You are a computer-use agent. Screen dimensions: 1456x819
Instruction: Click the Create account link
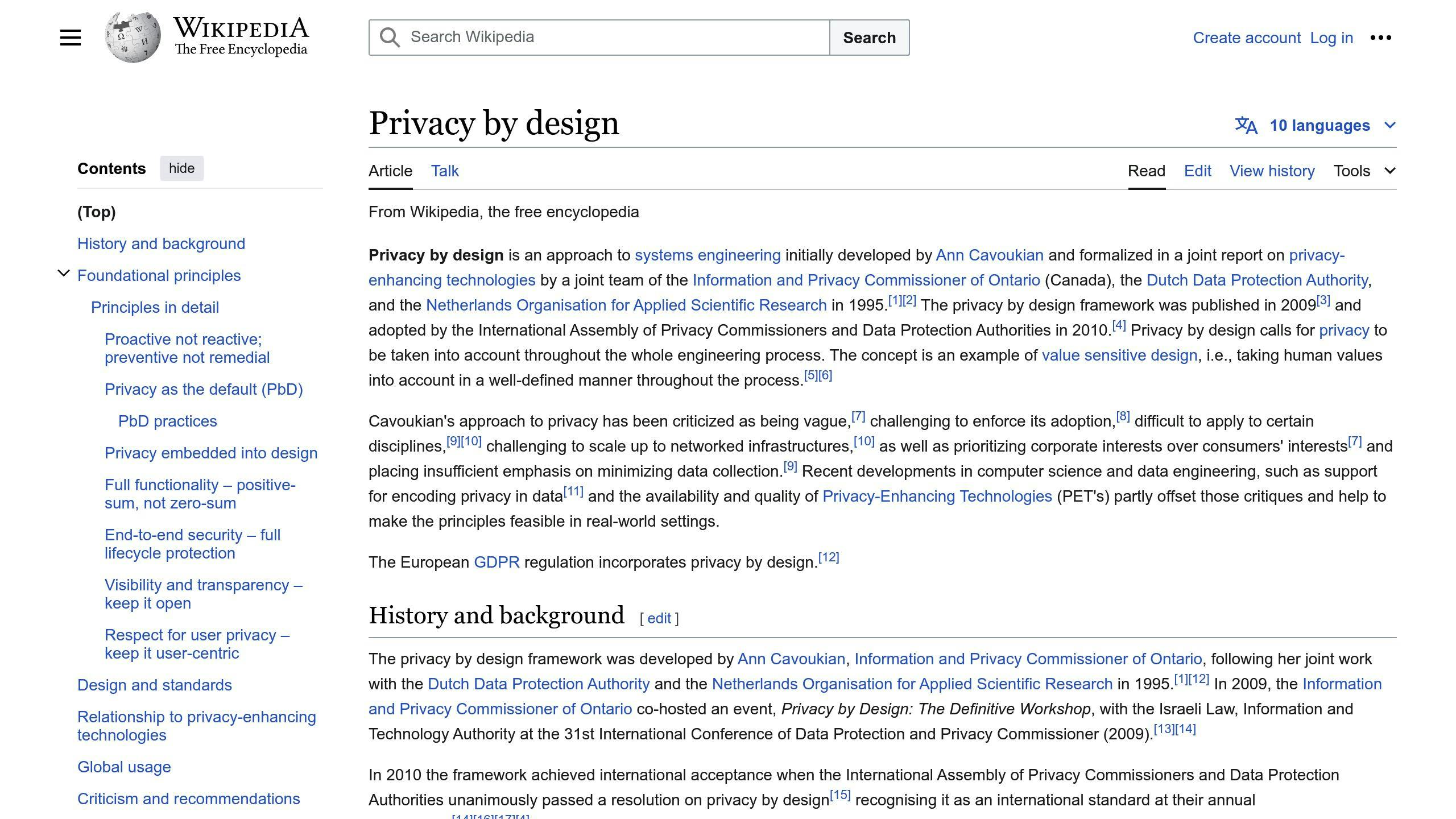1247,38
